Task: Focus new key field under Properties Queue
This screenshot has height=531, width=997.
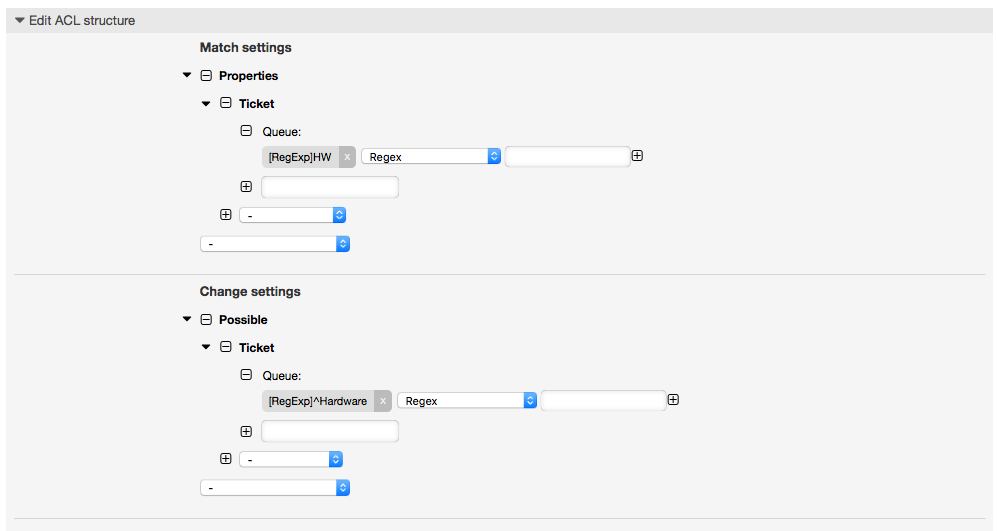Action: 330,187
